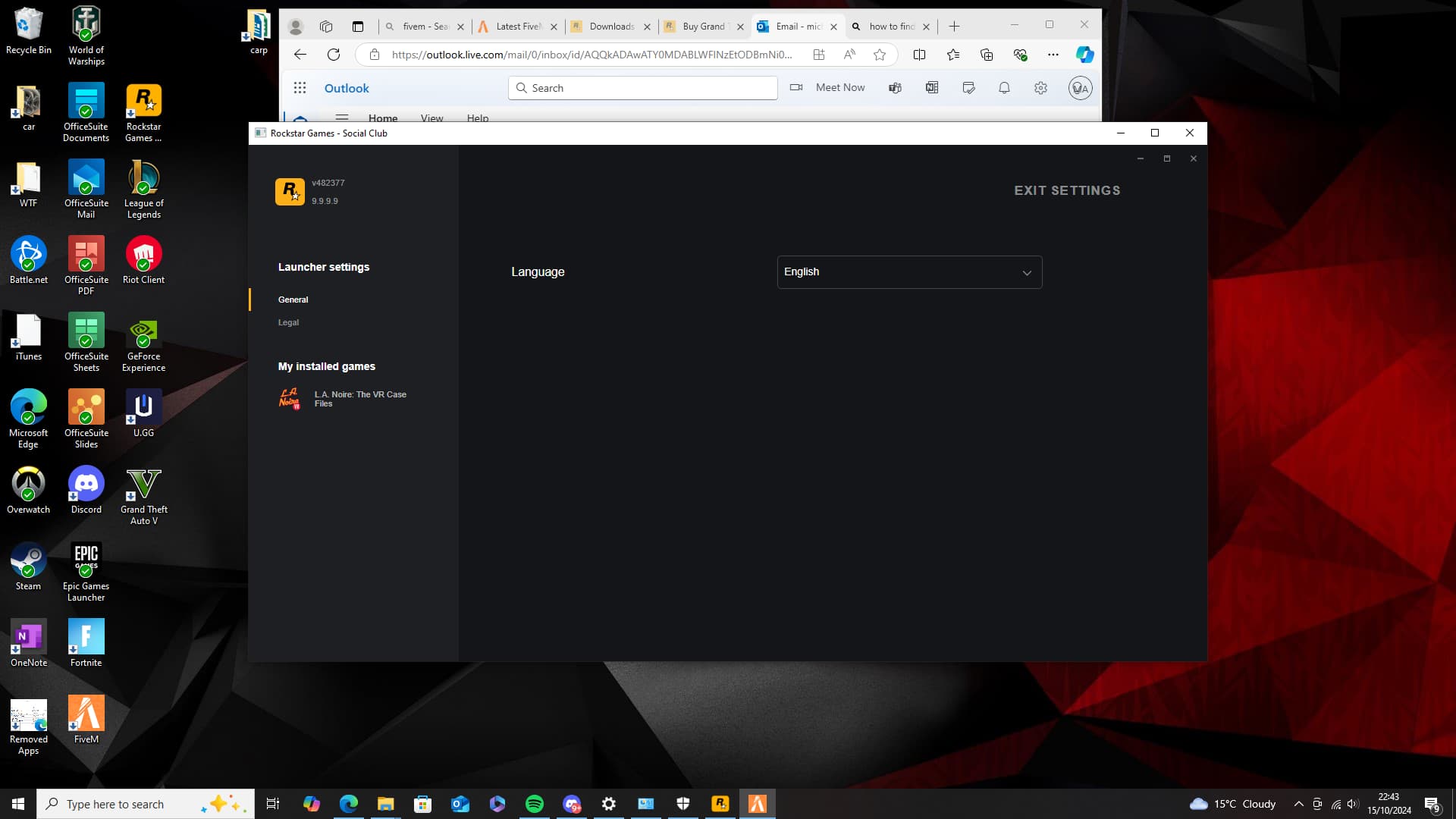Open Edge collections icon
Screen dimensions: 1456x819
coord(987,55)
